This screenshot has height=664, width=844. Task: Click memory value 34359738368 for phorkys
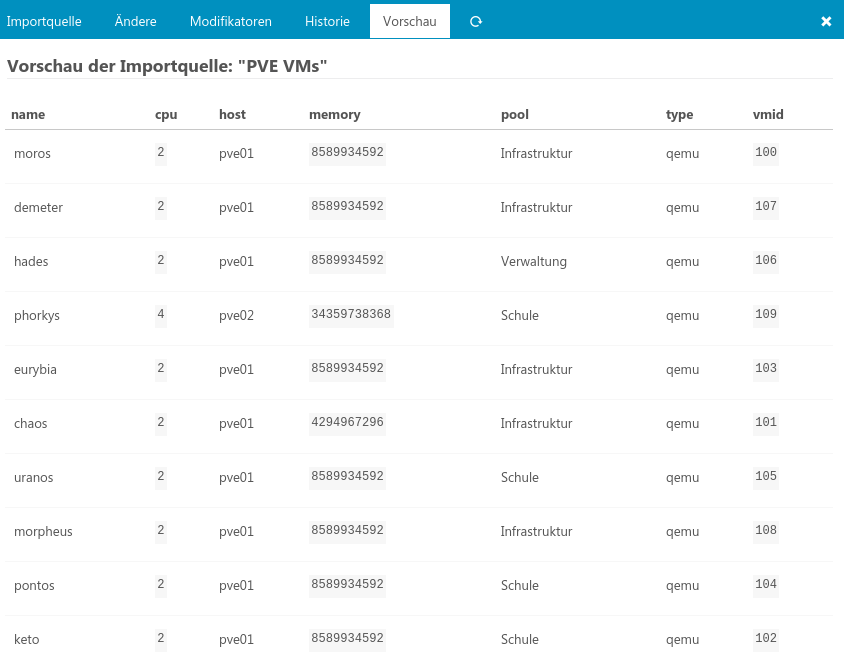[351, 314]
